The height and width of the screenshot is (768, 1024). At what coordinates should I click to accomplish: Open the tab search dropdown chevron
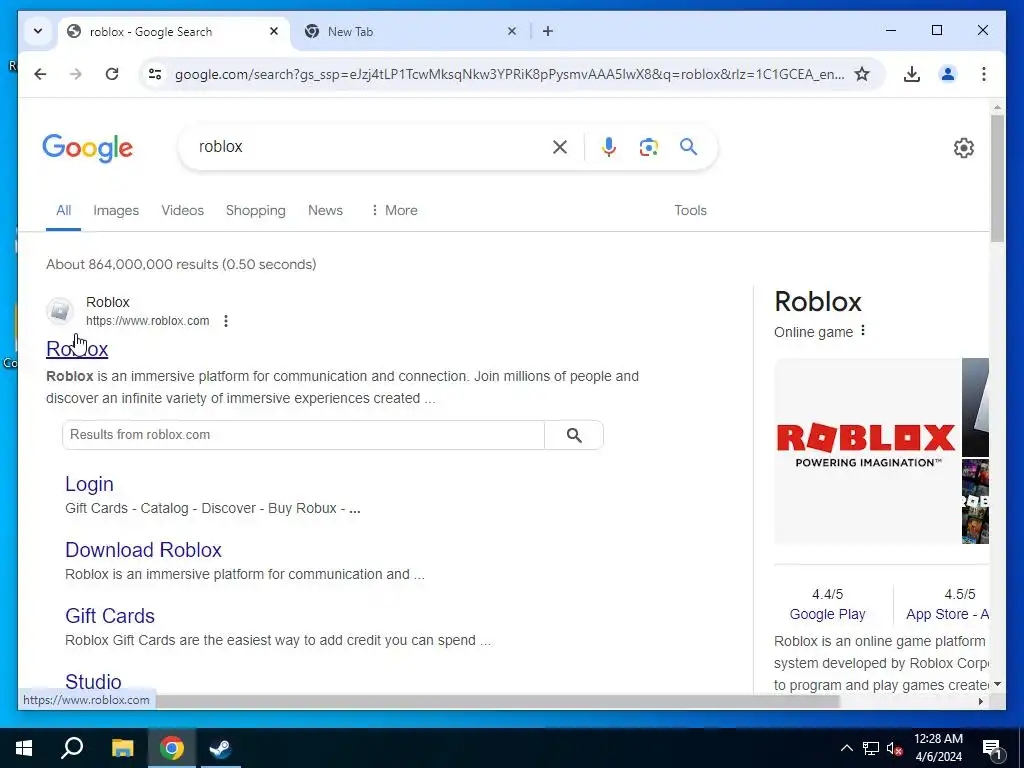point(38,31)
